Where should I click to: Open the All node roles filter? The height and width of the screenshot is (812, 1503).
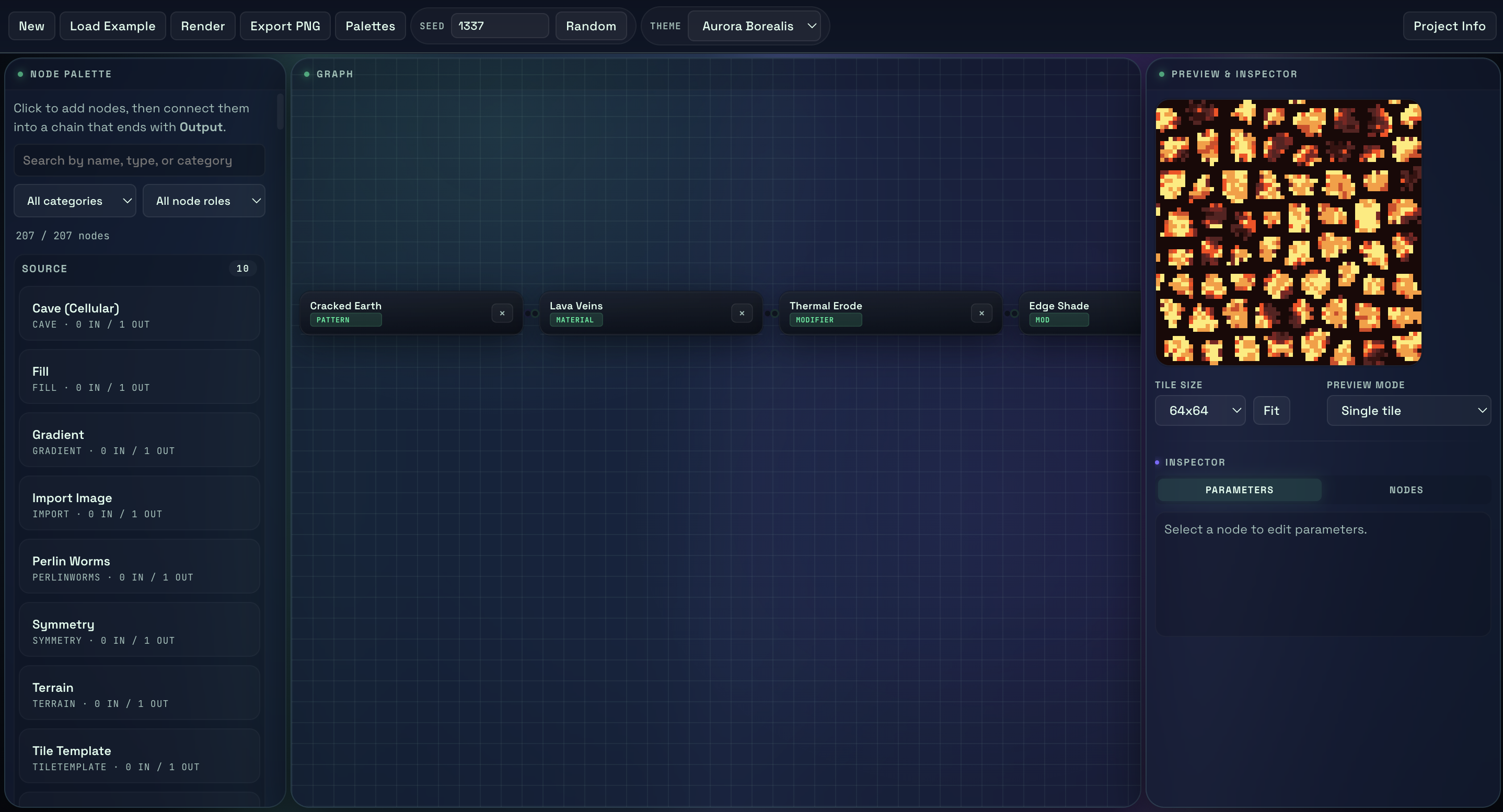[204, 201]
